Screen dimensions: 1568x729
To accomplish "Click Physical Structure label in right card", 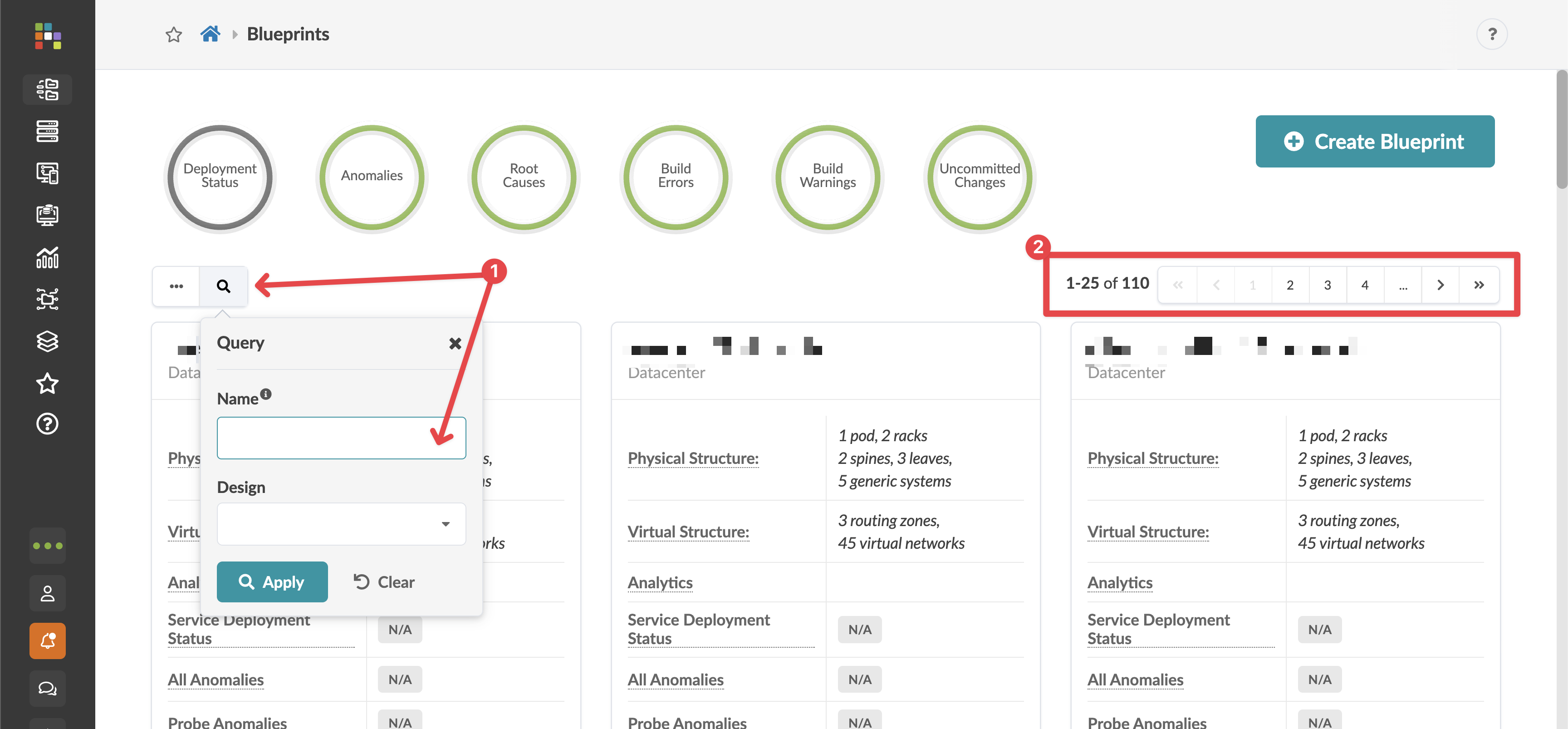I will pyautogui.click(x=1153, y=458).
